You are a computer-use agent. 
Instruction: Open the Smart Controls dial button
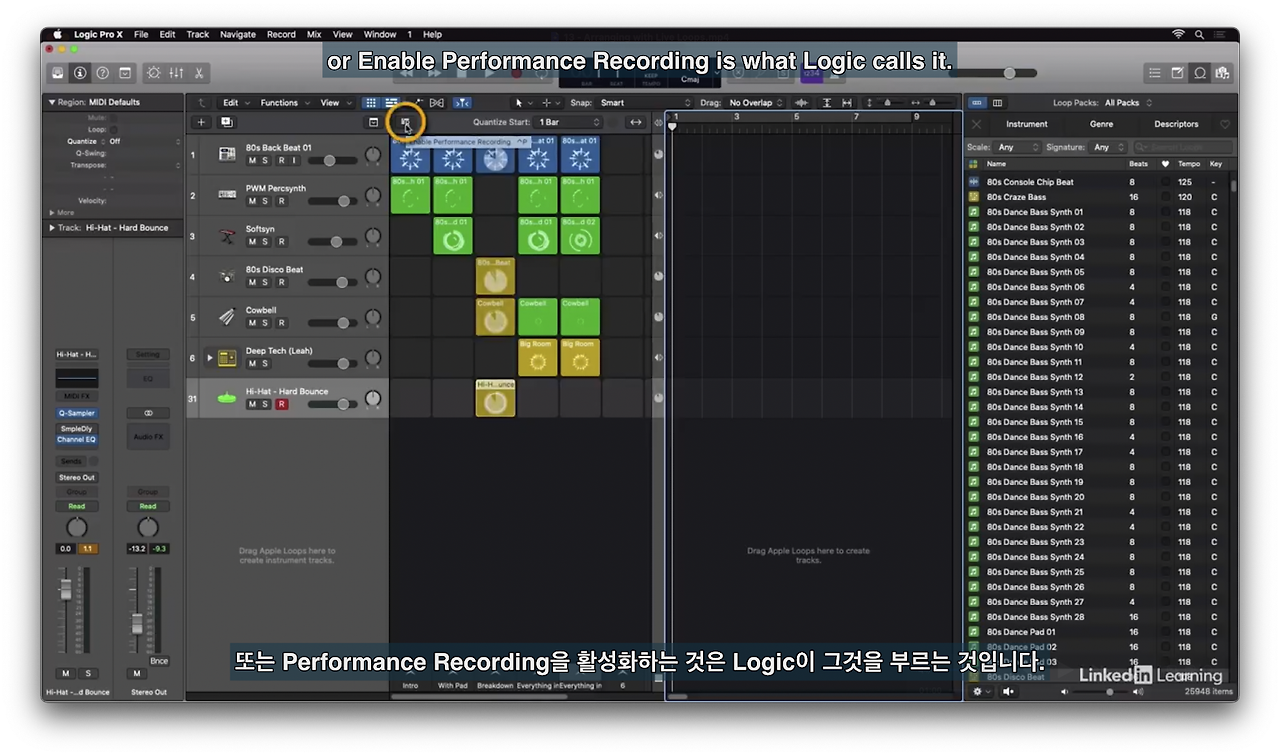tap(153, 73)
